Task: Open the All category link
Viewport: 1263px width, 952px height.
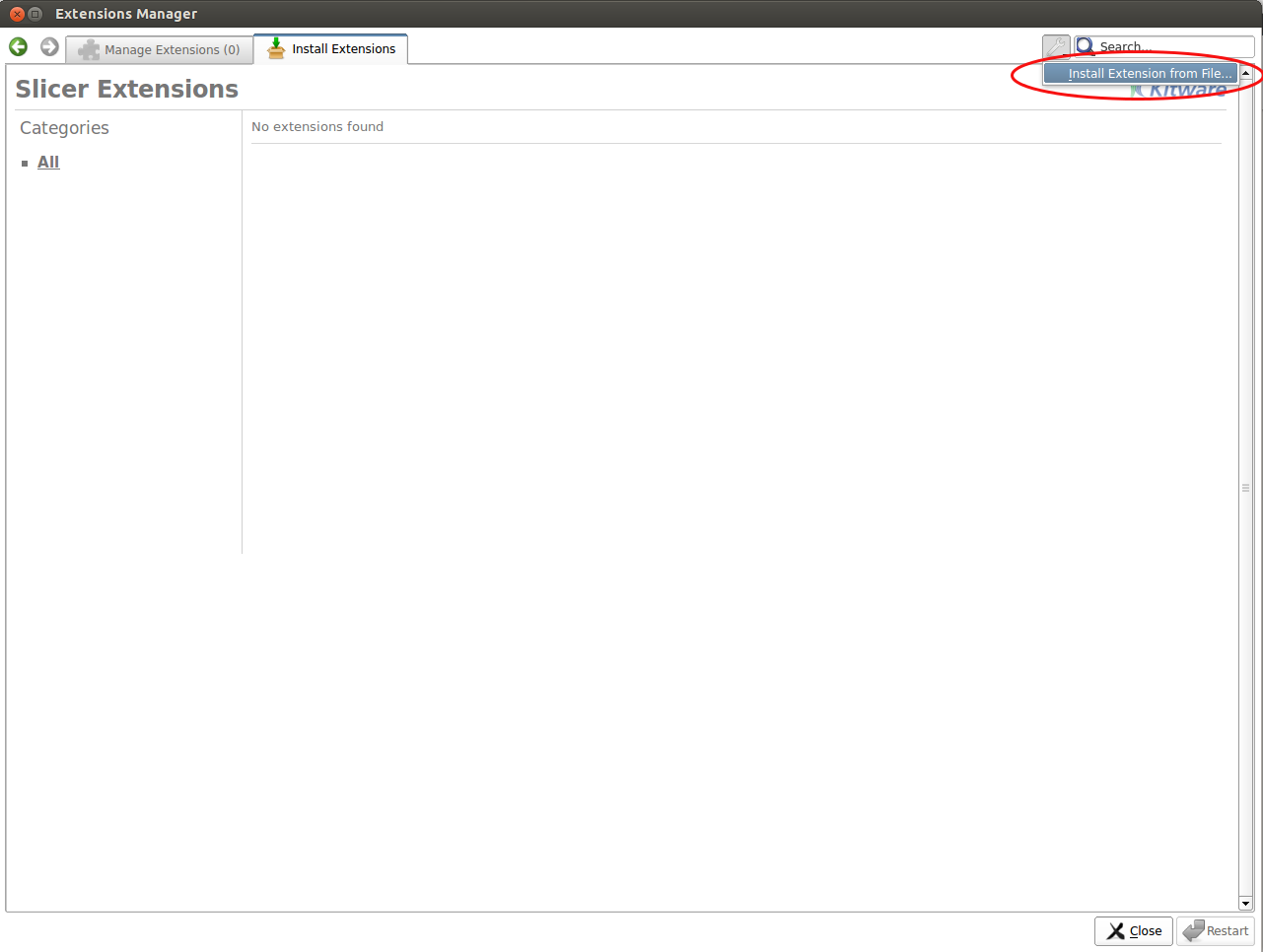Action: click(x=48, y=162)
